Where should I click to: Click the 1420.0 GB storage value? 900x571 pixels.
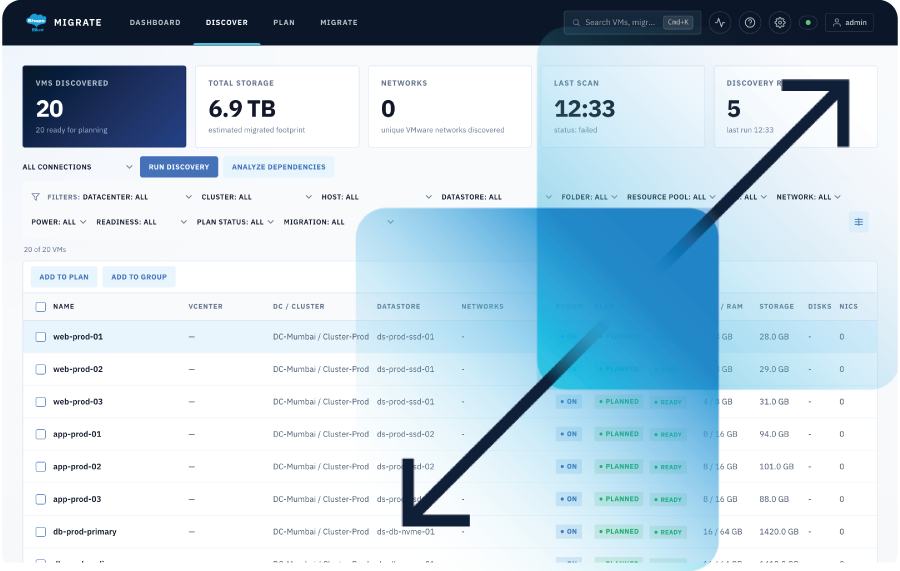(x=779, y=532)
